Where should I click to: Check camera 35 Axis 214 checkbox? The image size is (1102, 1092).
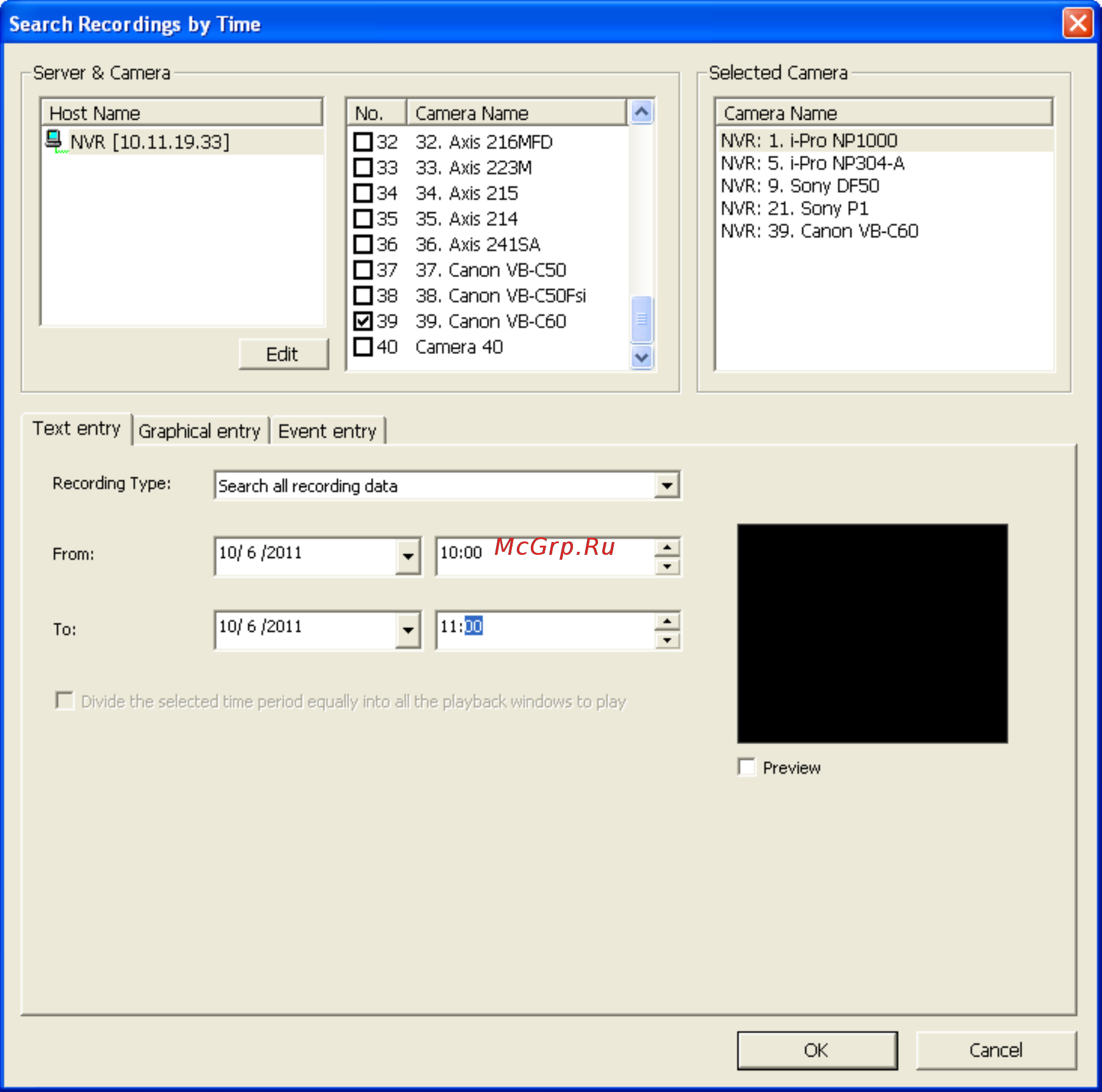[x=363, y=219]
